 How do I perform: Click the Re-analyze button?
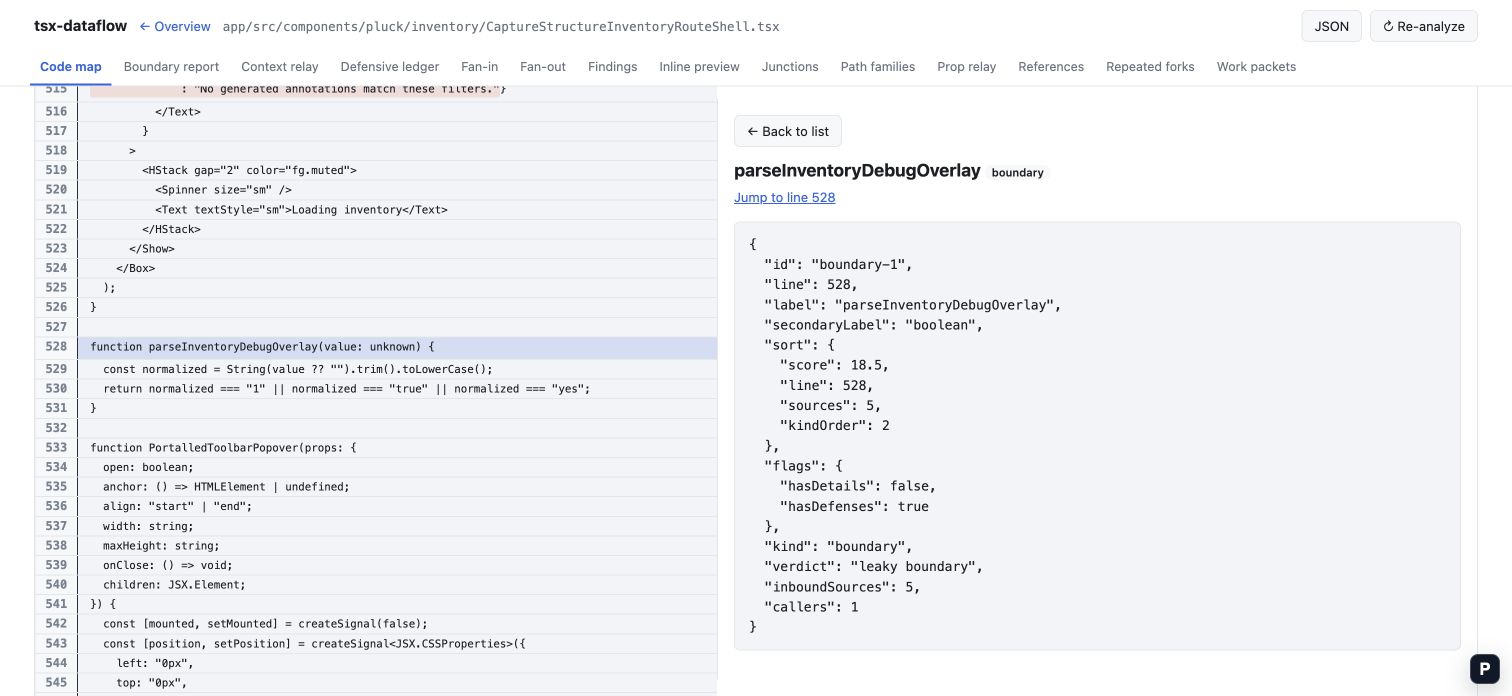[1423, 26]
